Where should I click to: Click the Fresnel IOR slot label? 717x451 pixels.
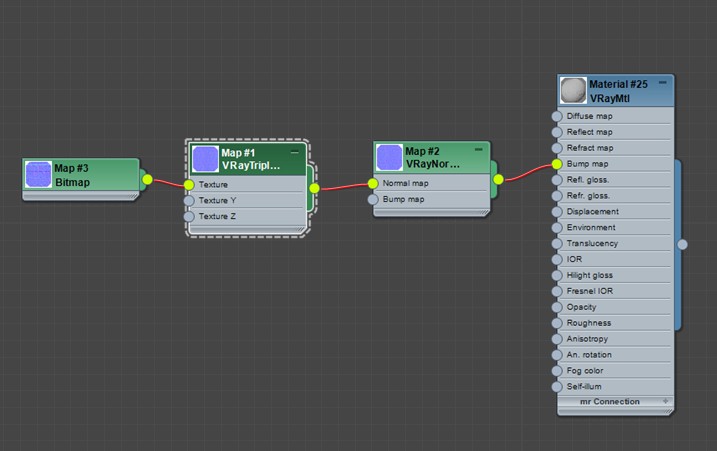[x=590, y=291]
